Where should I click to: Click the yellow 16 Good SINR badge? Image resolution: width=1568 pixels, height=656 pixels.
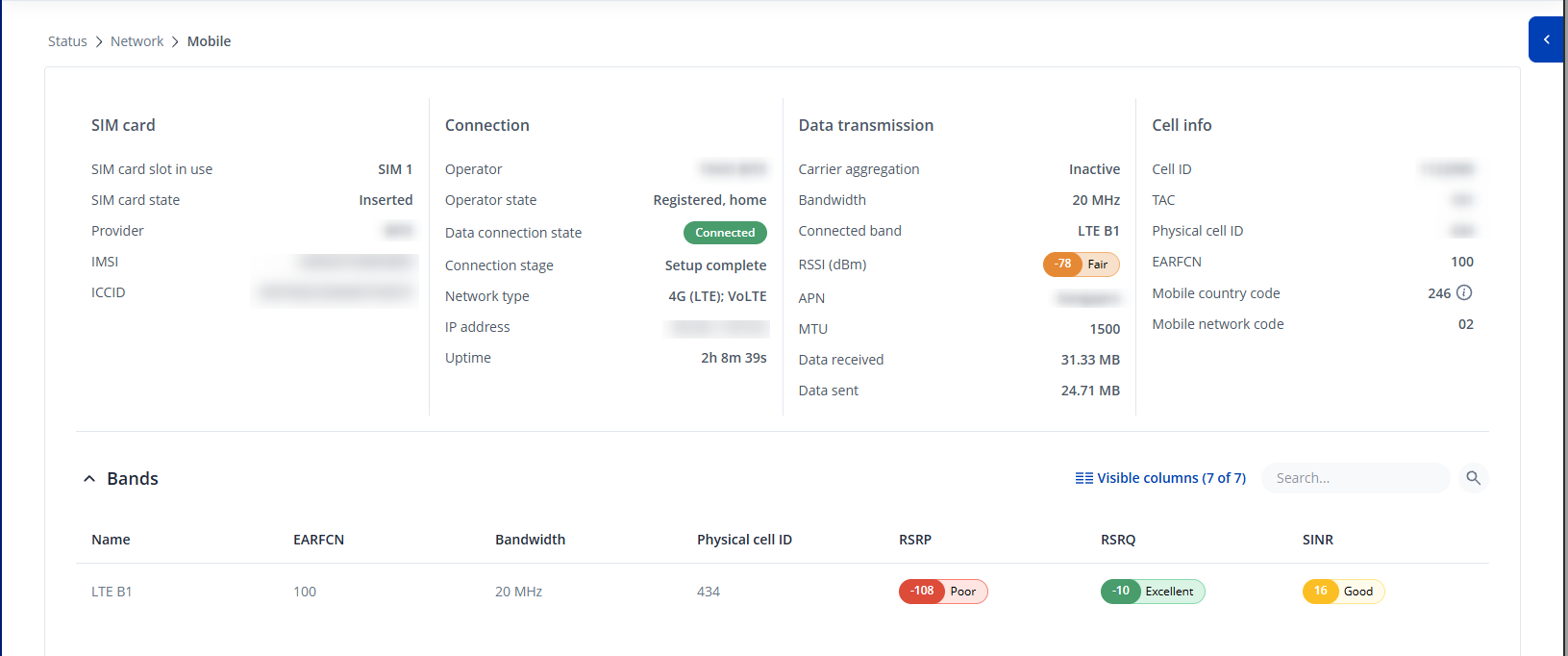coord(1343,592)
